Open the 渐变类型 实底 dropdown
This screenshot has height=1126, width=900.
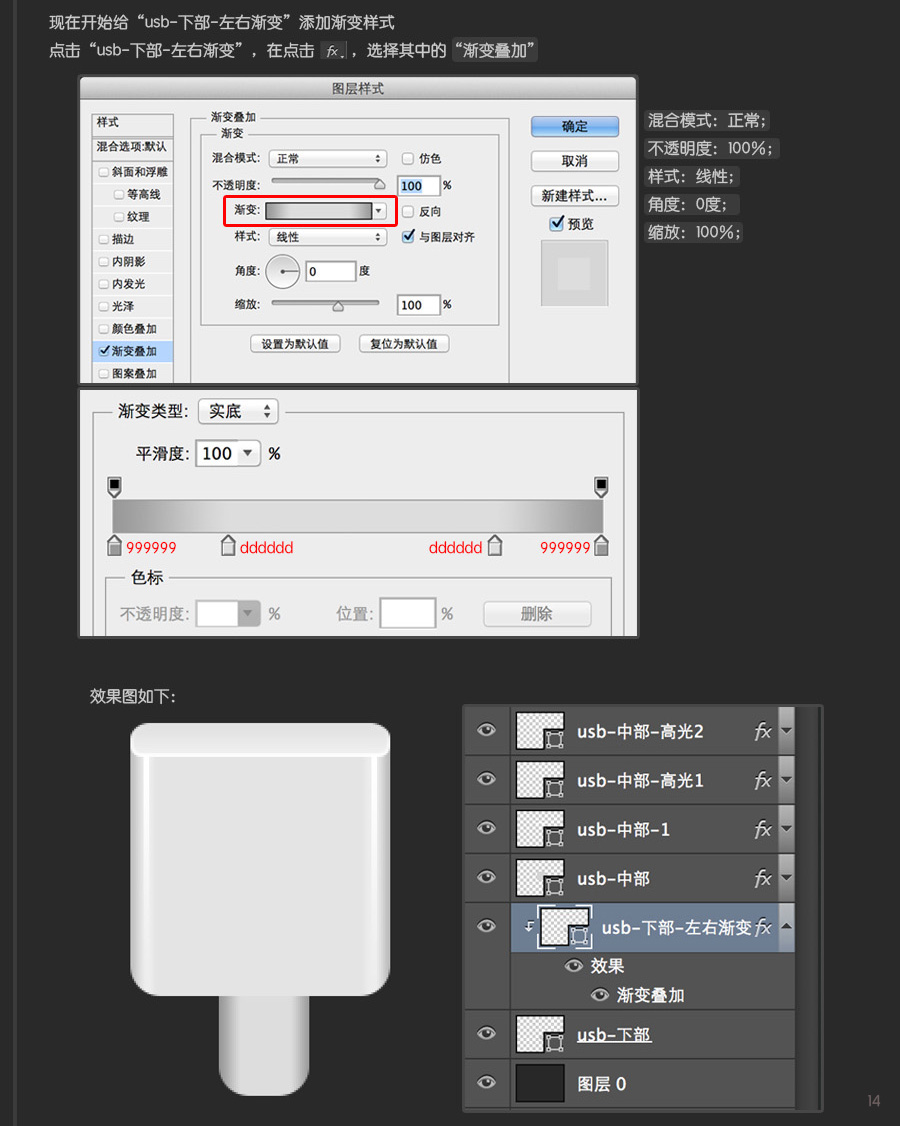[238, 411]
